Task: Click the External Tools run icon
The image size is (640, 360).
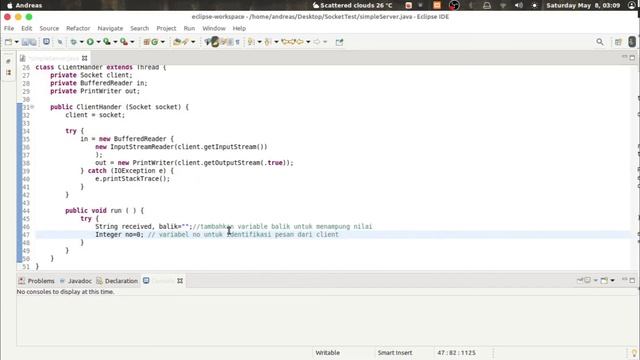Action: coord(124,42)
